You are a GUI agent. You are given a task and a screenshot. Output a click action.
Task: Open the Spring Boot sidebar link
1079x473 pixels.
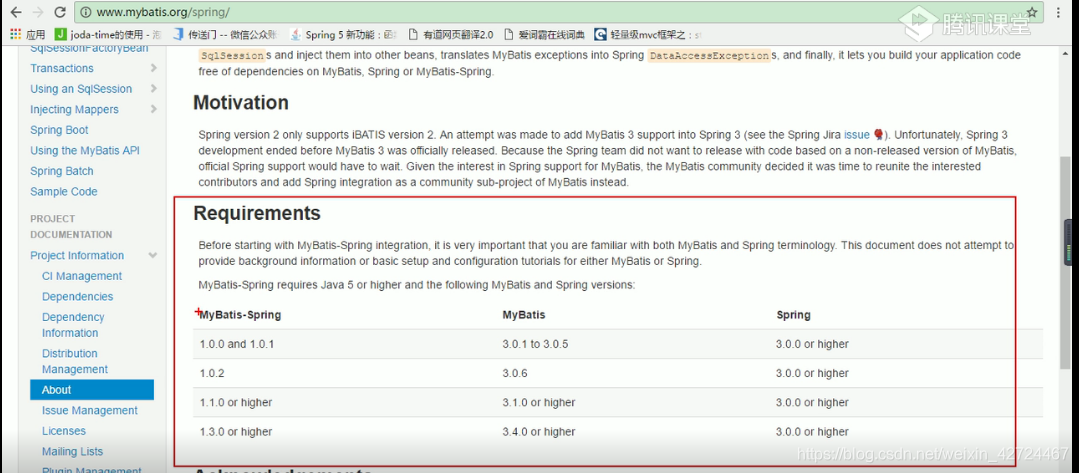59,130
